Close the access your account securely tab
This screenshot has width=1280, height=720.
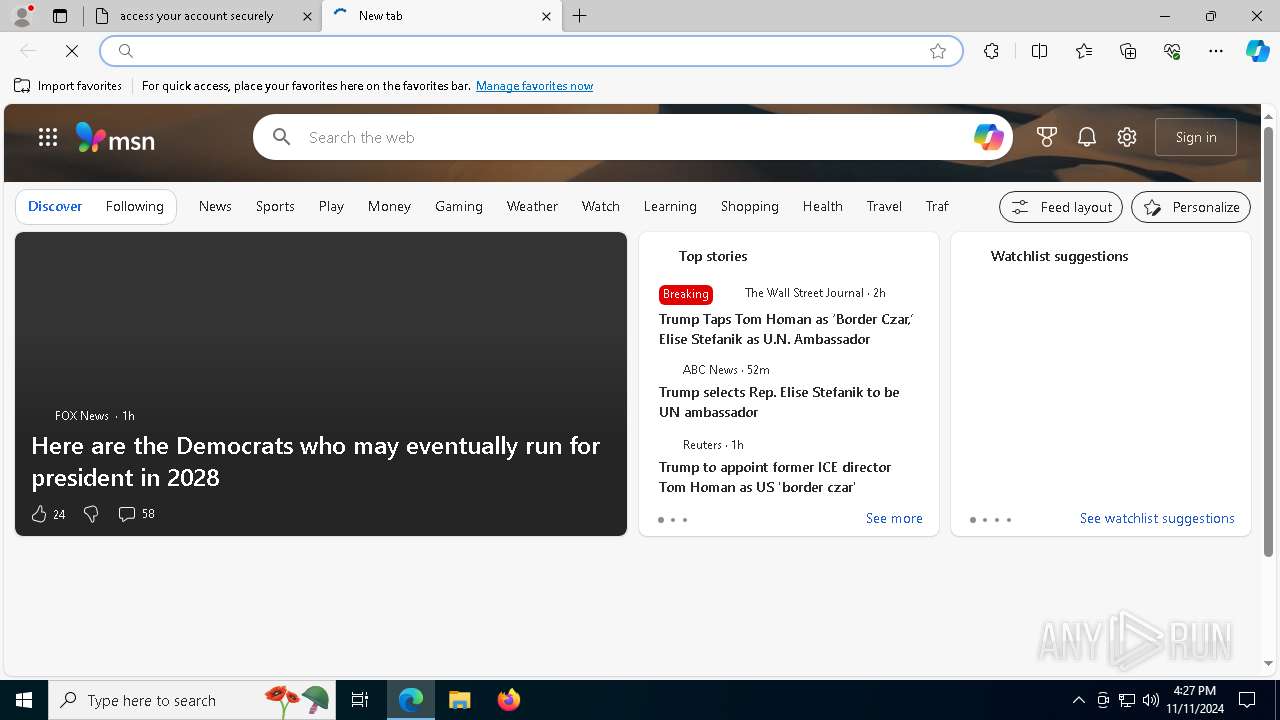tap(307, 16)
